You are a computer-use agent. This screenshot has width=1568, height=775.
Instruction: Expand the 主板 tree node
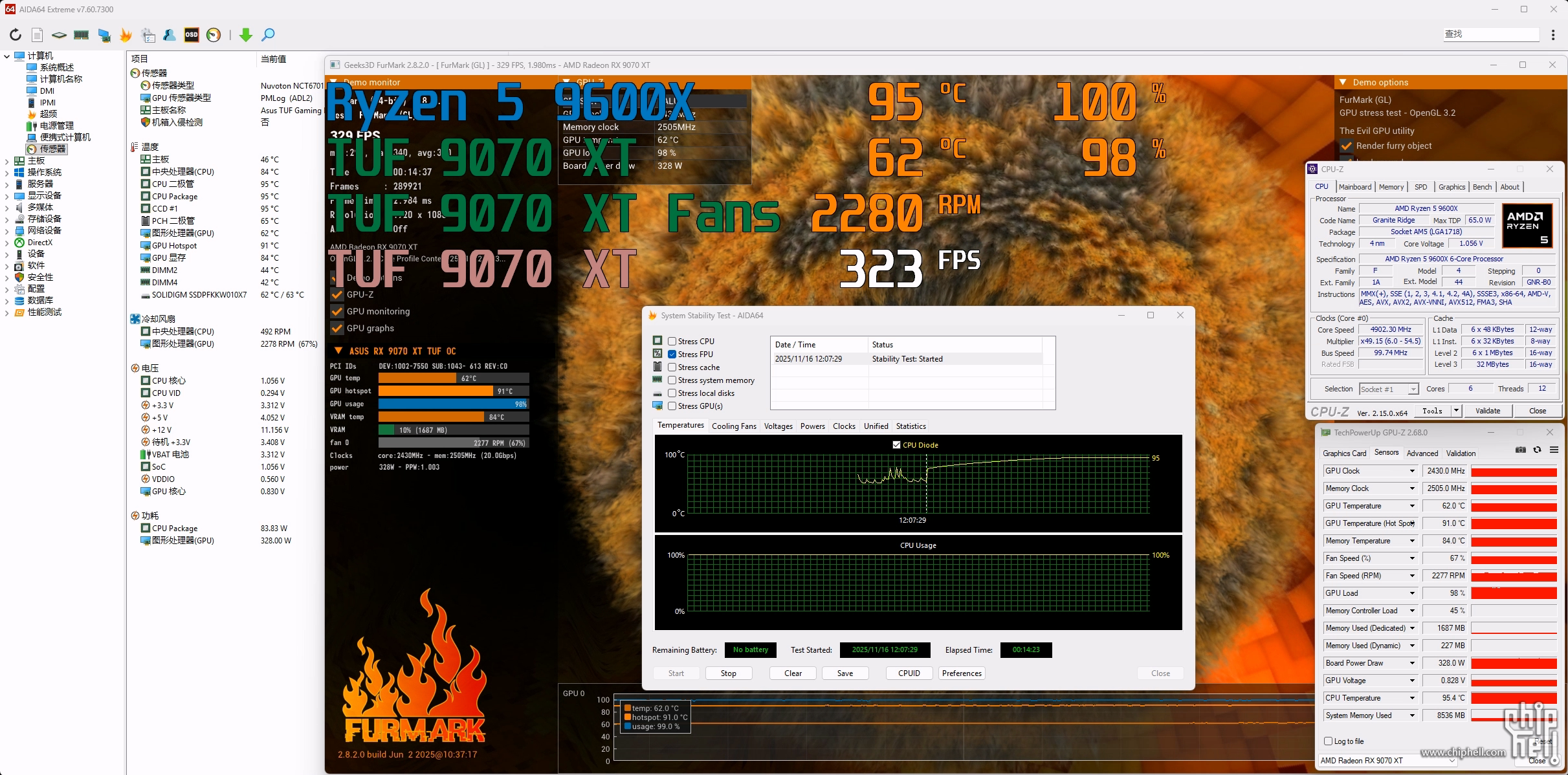[x=7, y=161]
